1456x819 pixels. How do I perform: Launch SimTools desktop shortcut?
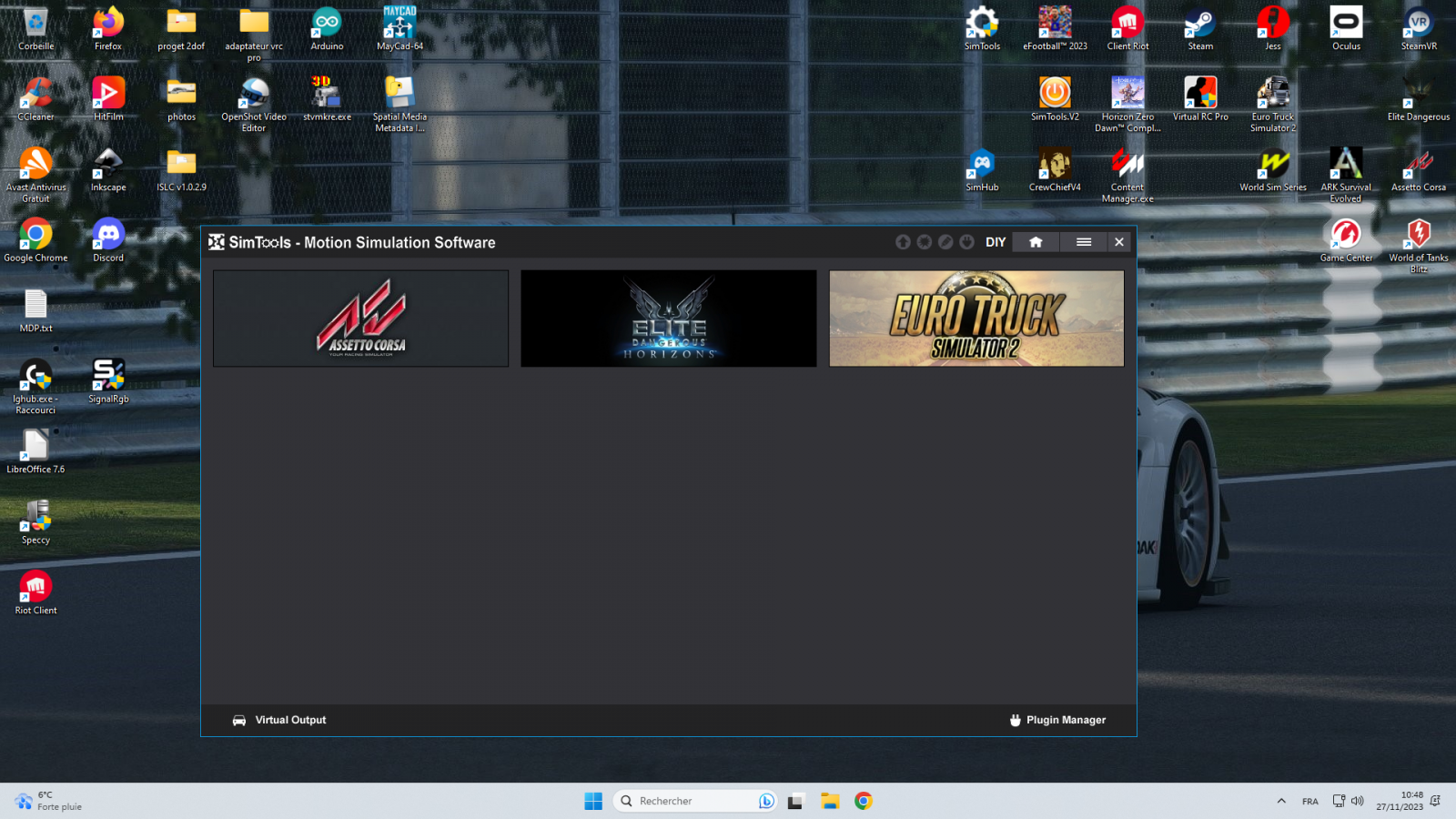(982, 28)
